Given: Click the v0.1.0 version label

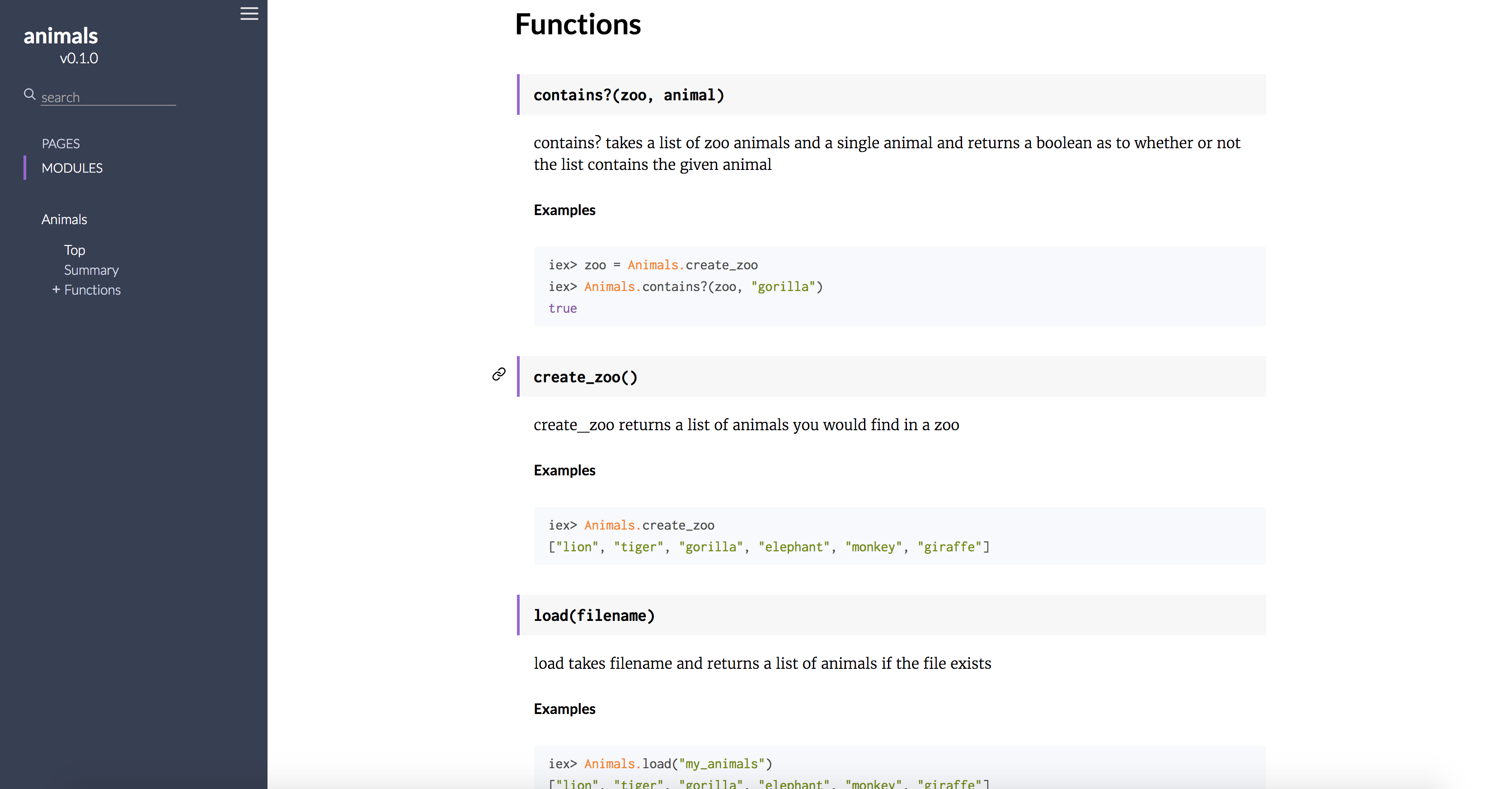Looking at the screenshot, I should [79, 58].
